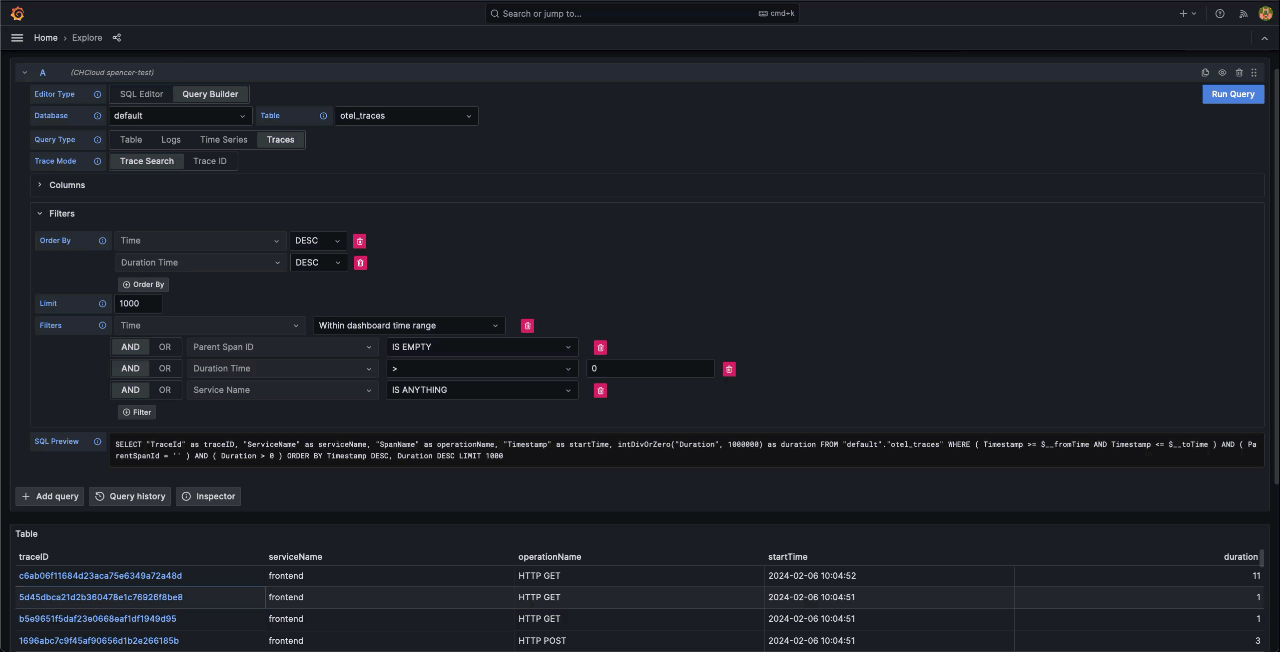This screenshot has width=1280, height=652.
Task: Toggle OR for the Service Name filter
Action: click(x=165, y=390)
